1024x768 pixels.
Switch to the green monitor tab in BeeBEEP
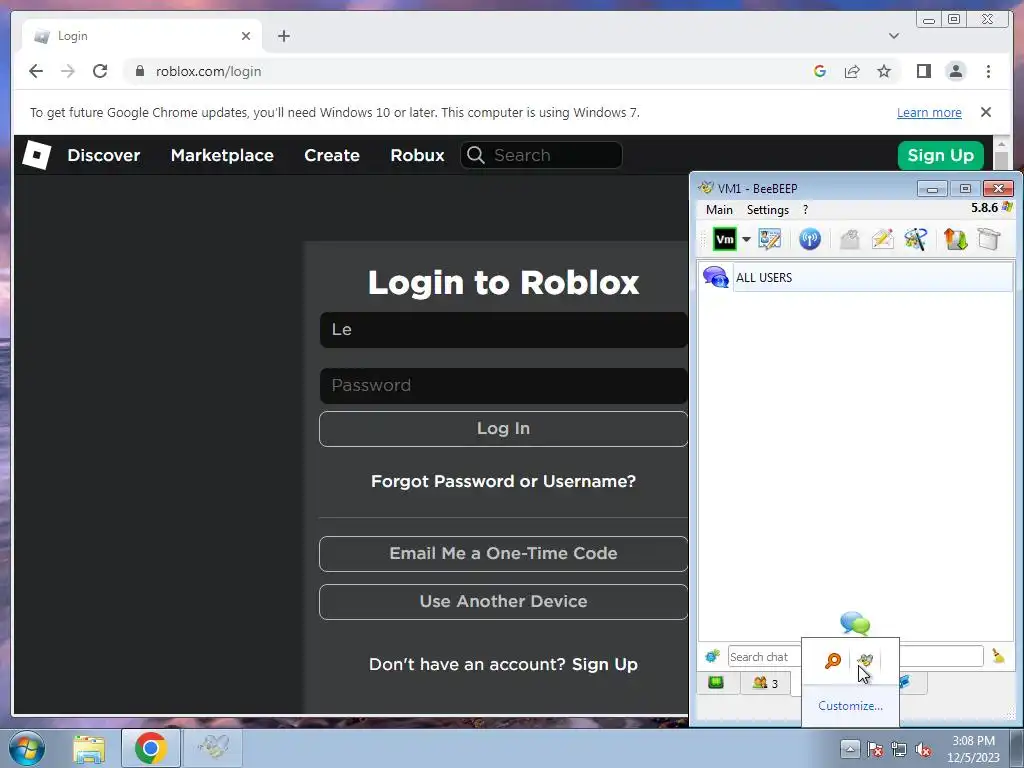pyautogui.click(x=716, y=683)
